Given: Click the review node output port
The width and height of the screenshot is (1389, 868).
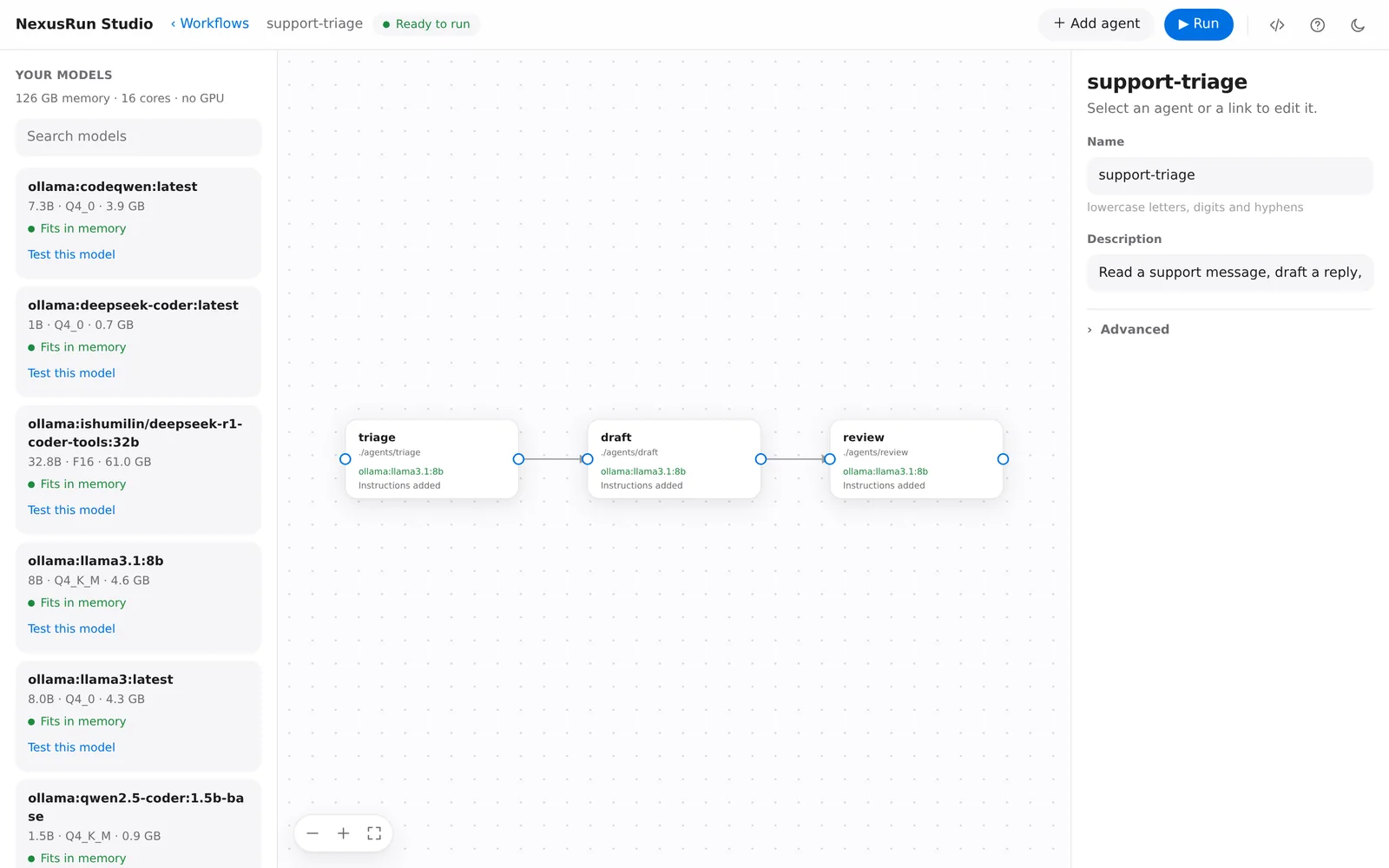Looking at the screenshot, I should click(x=1003, y=459).
